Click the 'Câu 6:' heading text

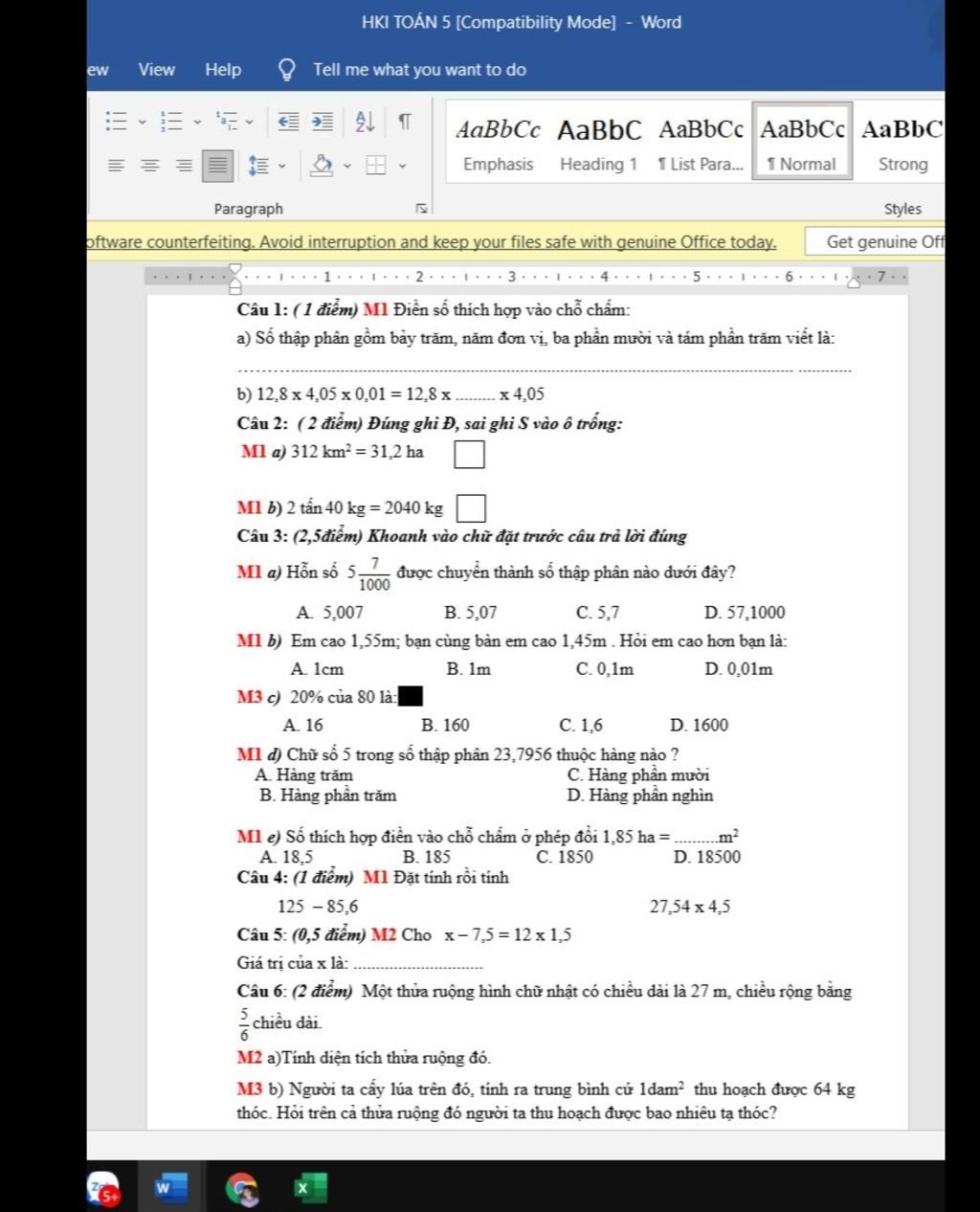click(261, 992)
